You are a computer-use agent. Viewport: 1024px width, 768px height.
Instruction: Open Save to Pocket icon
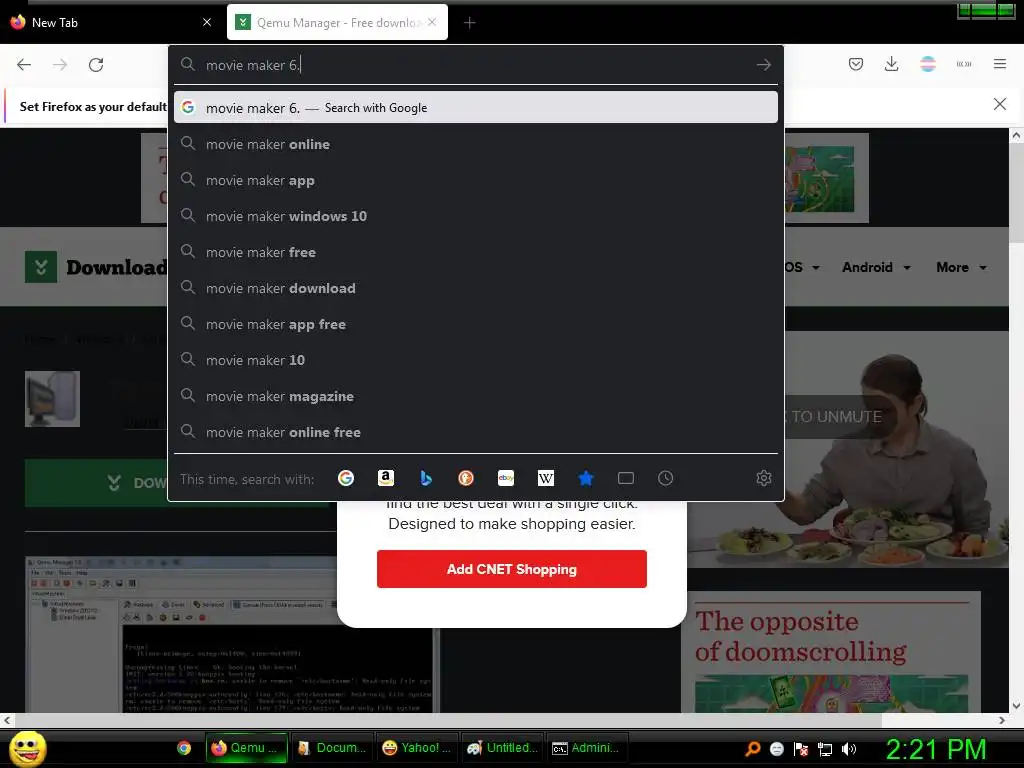coord(856,64)
